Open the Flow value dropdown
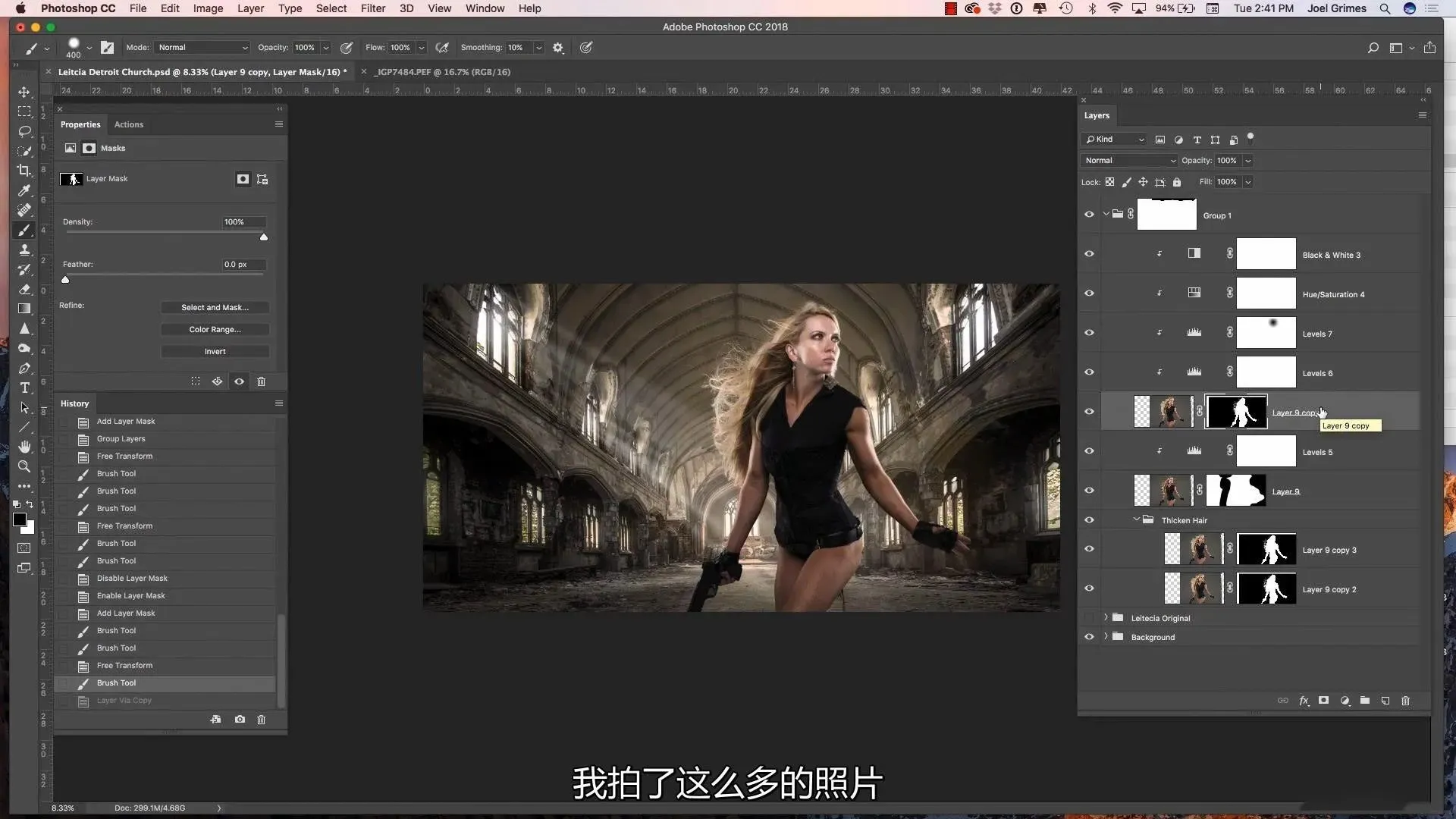 coord(422,48)
